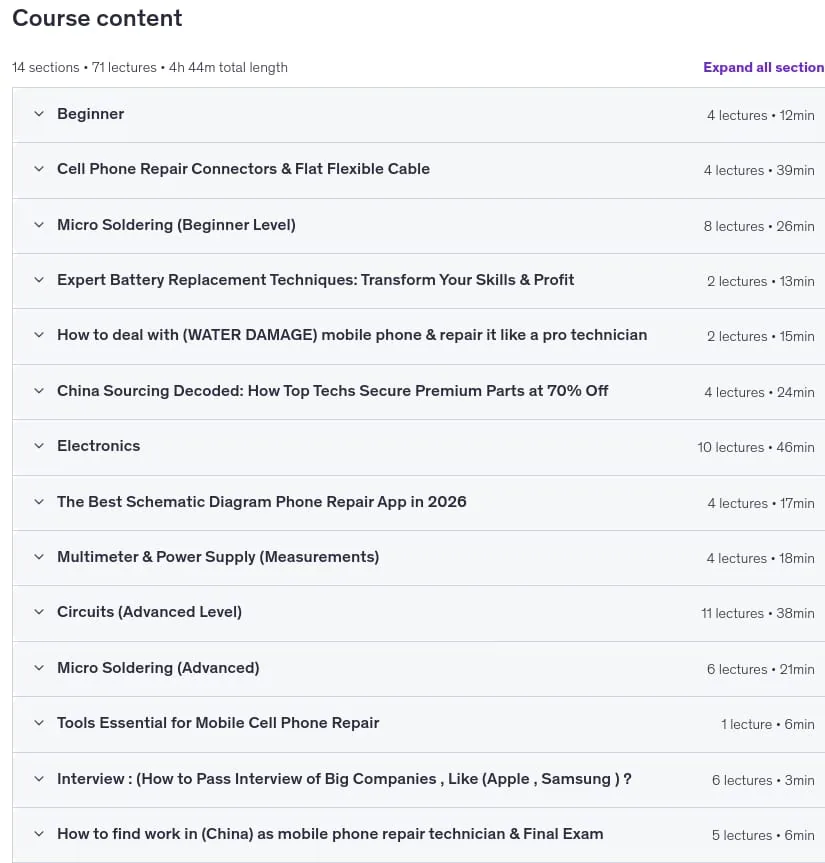
Task: Open Multimeter & Power Supply (Measurements) section
Action: pos(218,557)
